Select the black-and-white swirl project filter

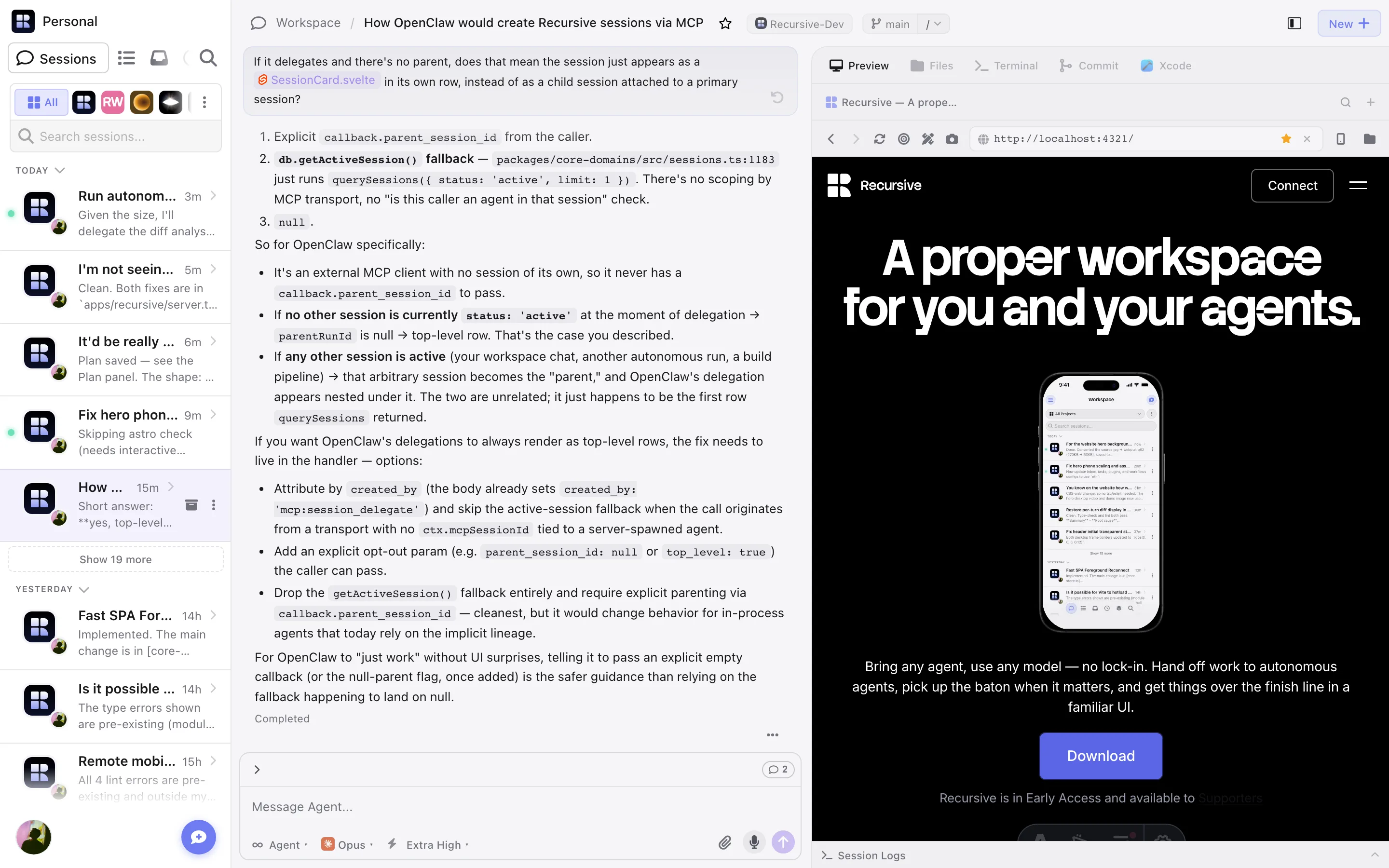pos(170,102)
